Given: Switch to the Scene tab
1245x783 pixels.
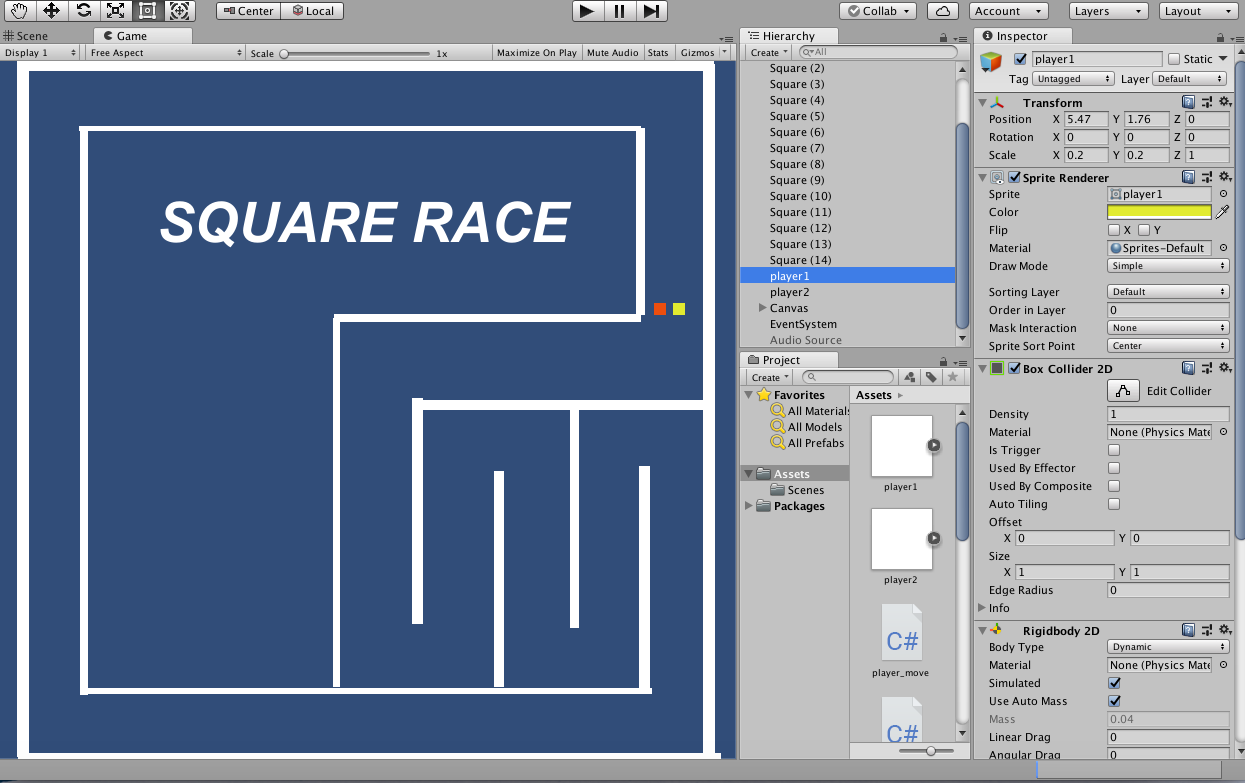Looking at the screenshot, I should click(x=26, y=36).
